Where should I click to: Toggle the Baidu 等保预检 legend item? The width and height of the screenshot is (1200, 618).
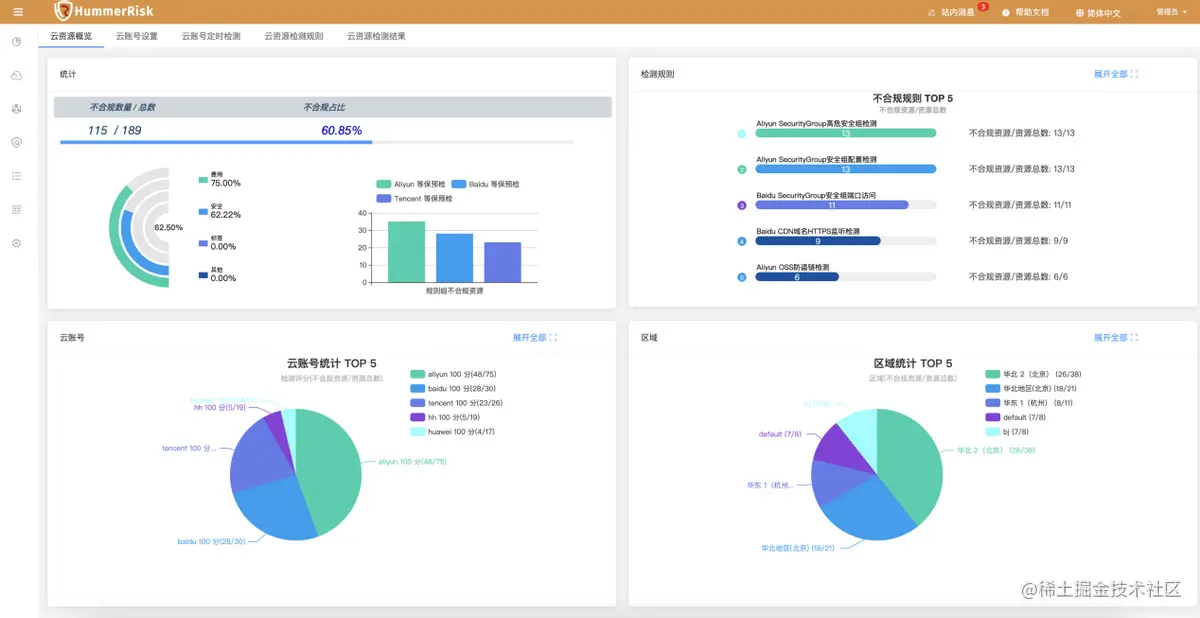[x=485, y=184]
